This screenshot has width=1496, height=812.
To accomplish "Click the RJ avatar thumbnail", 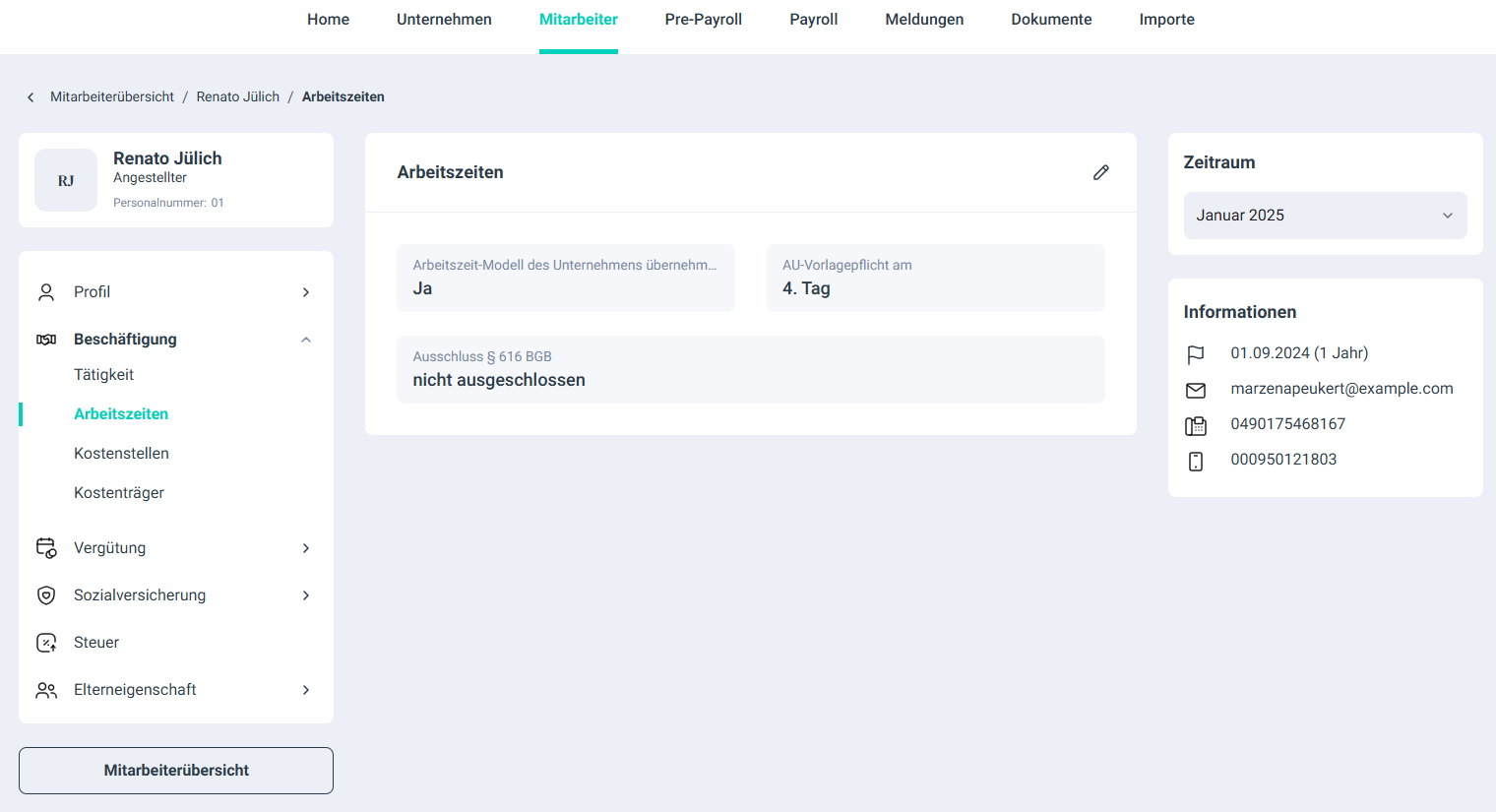I will (66, 180).
